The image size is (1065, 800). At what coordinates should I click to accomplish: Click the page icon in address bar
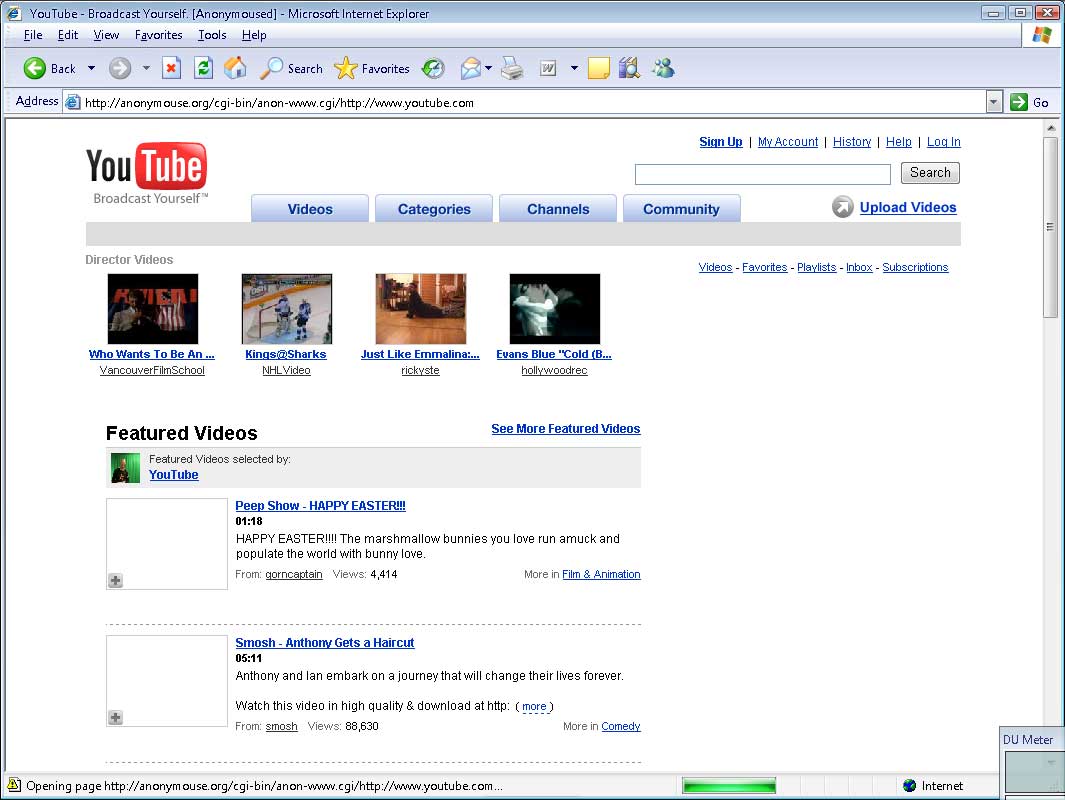72,103
